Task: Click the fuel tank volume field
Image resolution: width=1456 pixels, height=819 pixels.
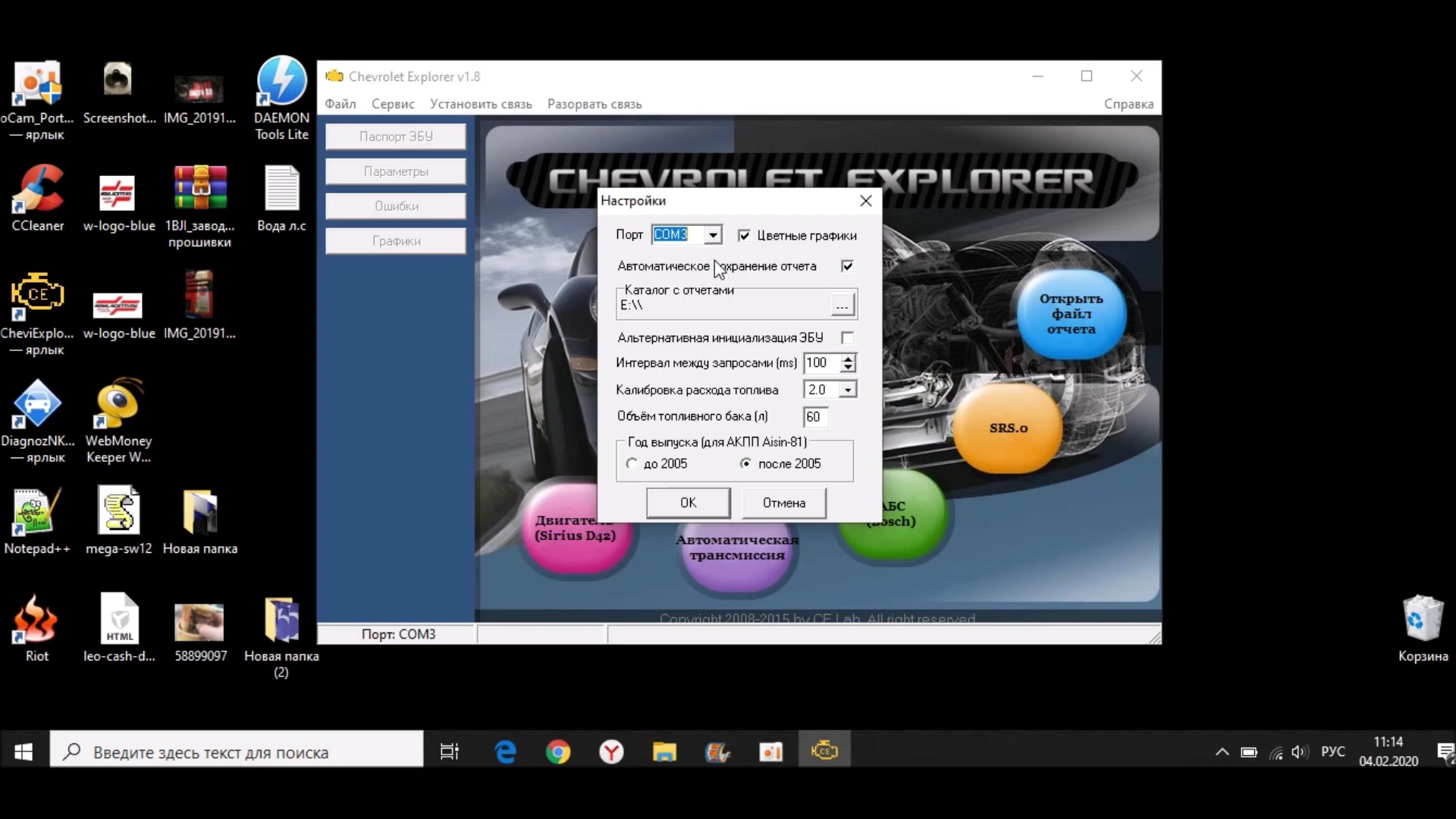Action: pyautogui.click(x=815, y=416)
